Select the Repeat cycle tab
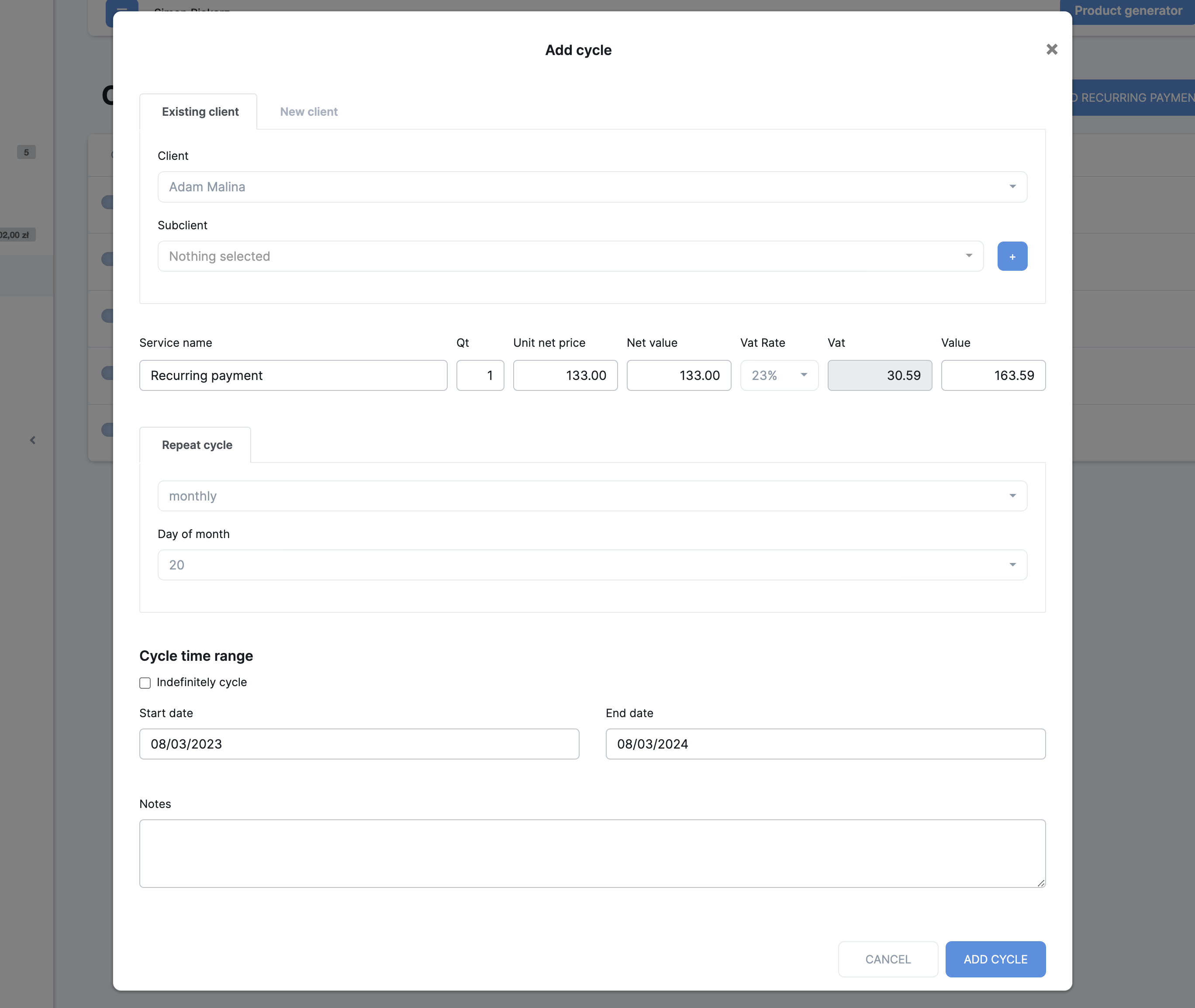This screenshot has height=1008, width=1195. [197, 445]
